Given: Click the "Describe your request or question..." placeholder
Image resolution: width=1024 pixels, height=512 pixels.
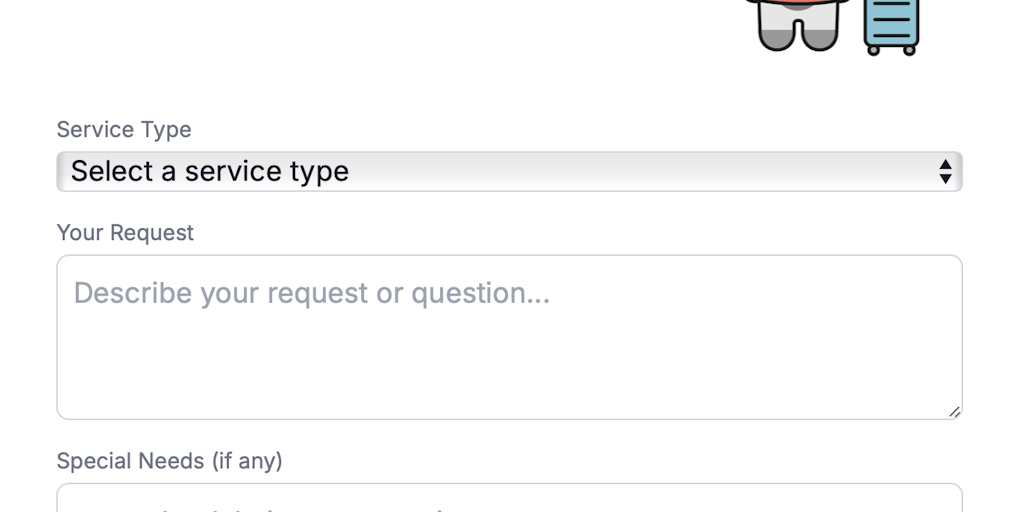Looking at the screenshot, I should [311, 293].
